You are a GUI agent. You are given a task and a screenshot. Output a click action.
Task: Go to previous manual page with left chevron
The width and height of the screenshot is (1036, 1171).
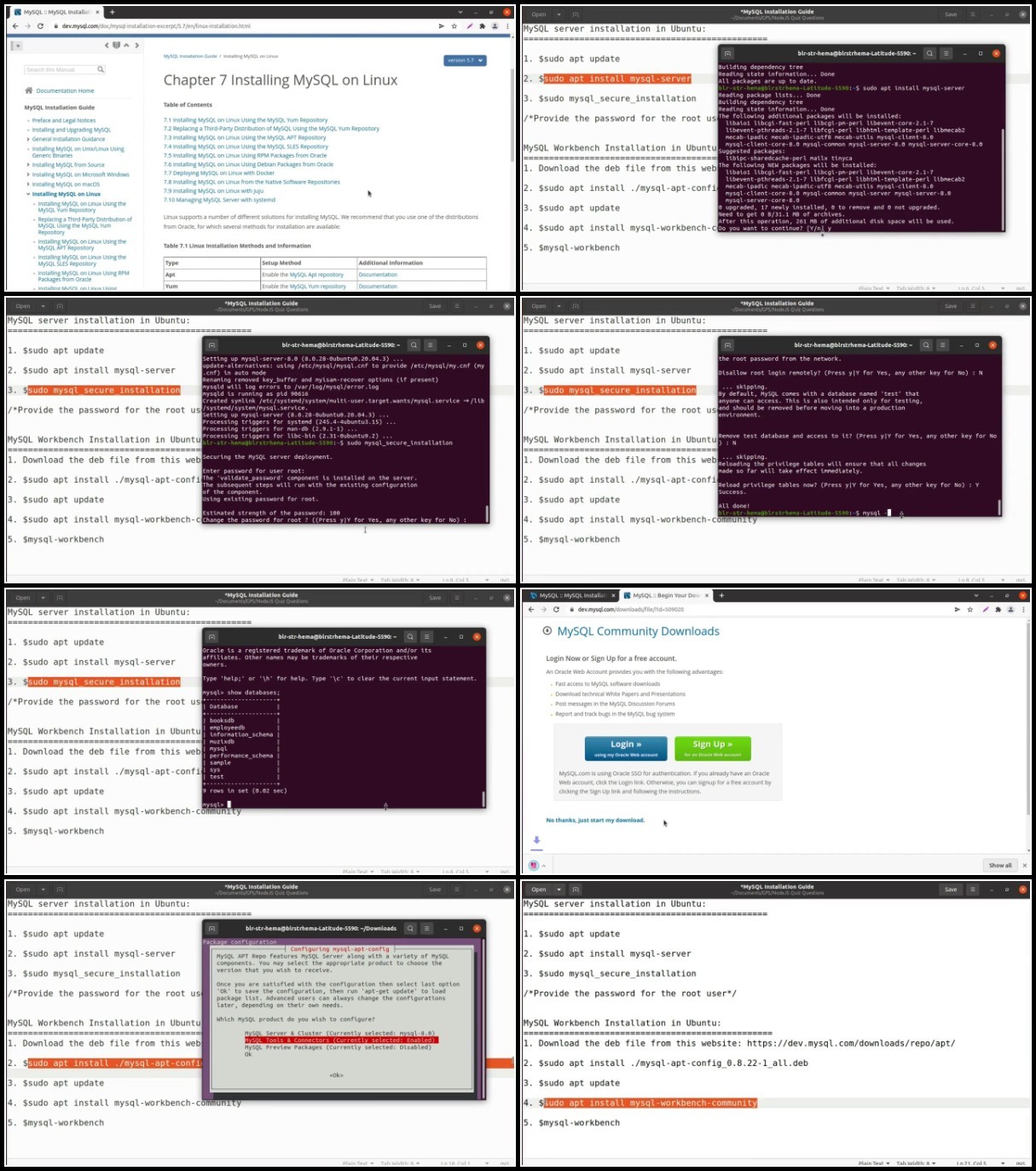pos(107,45)
